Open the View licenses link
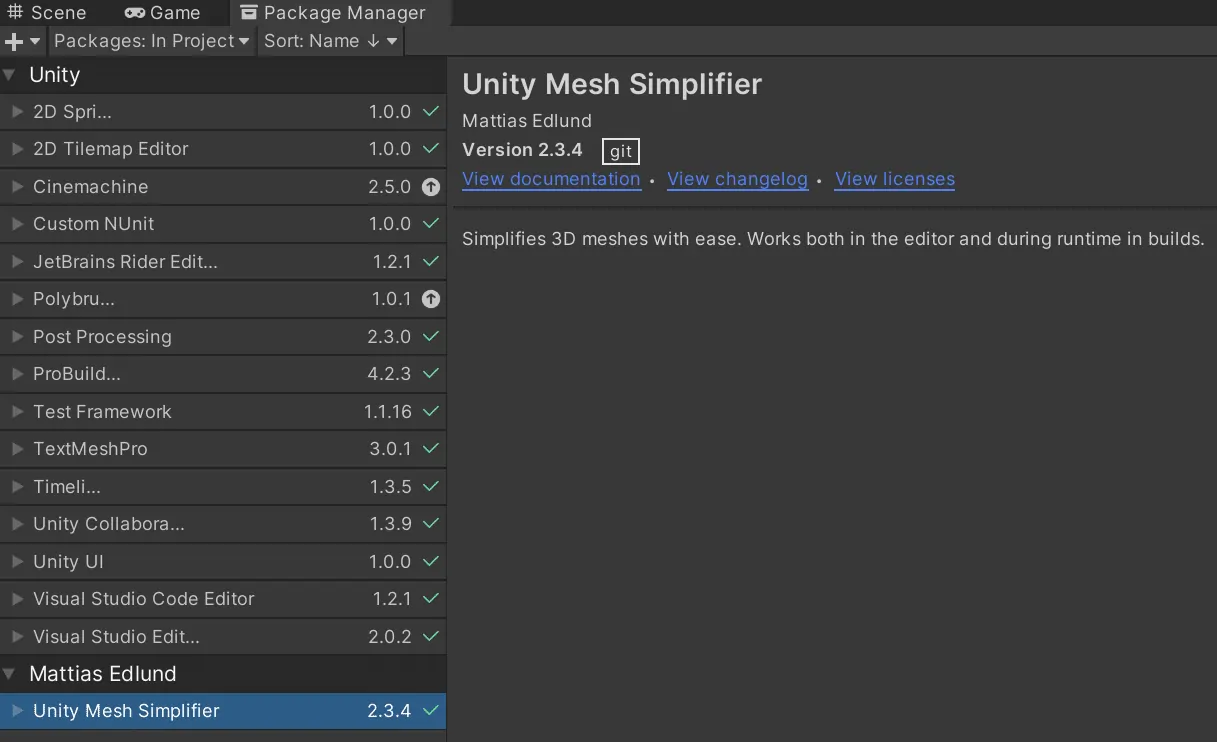 click(895, 179)
